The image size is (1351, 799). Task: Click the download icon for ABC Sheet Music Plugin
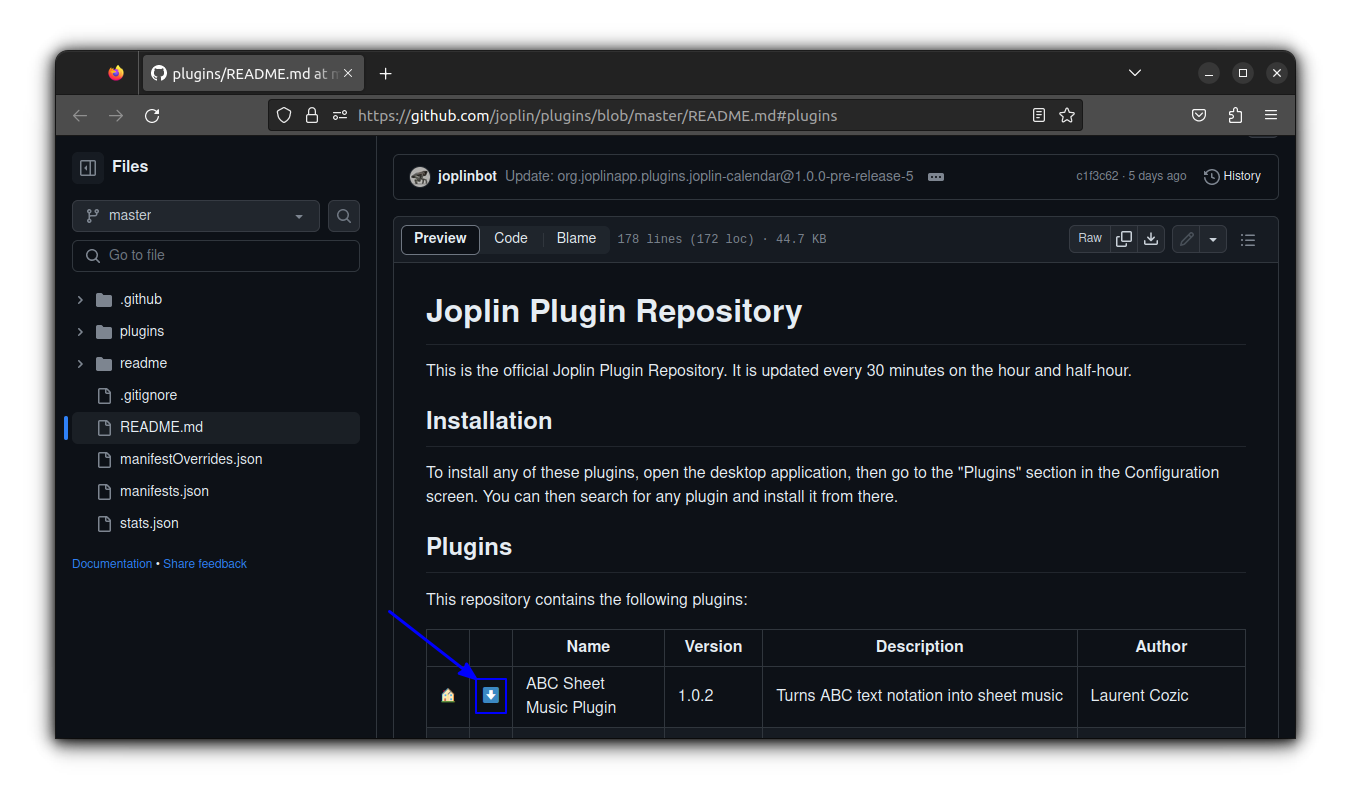[x=491, y=695]
